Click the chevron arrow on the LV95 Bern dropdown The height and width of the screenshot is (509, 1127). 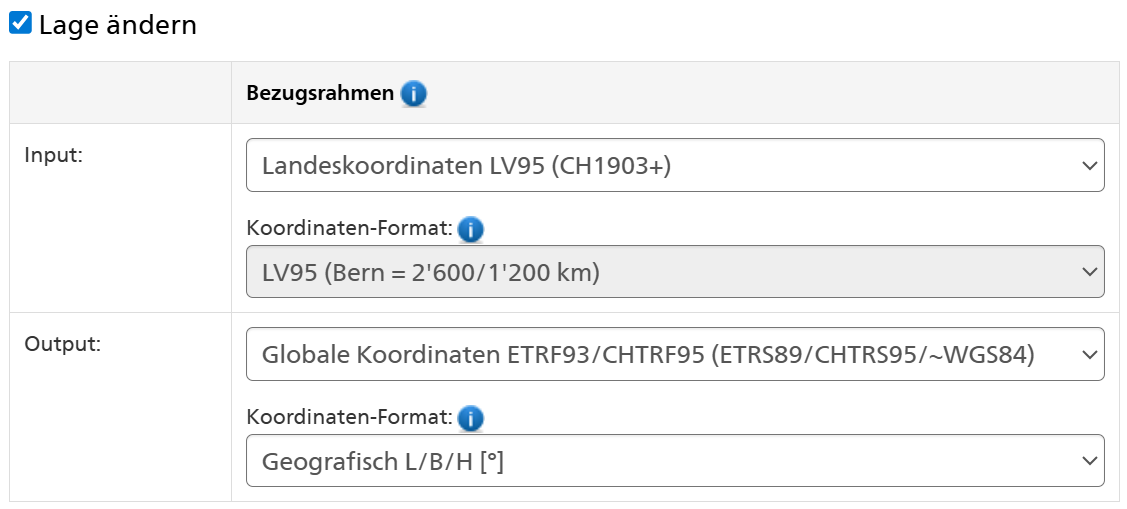click(x=1089, y=272)
